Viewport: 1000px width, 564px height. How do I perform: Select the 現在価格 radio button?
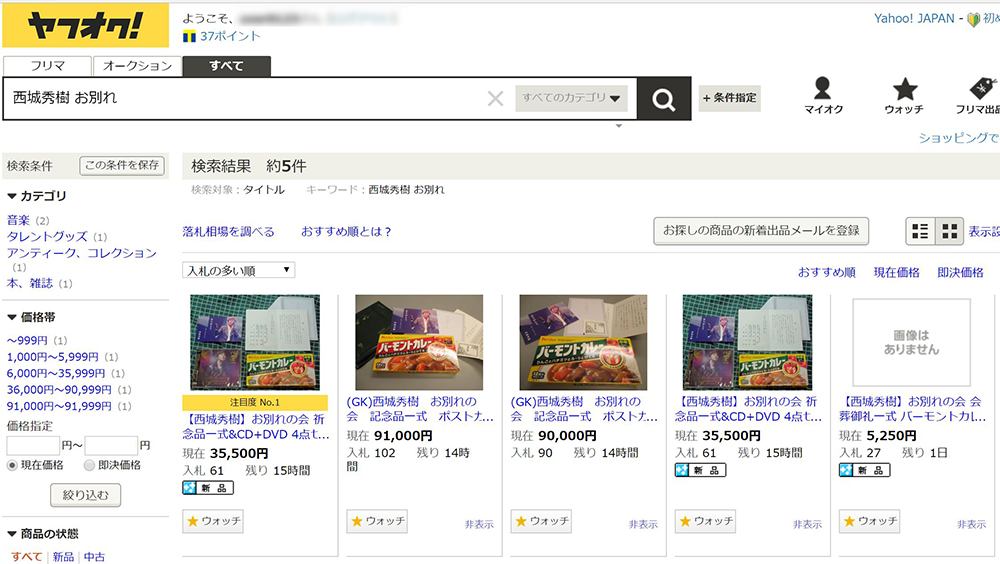tap(13, 465)
